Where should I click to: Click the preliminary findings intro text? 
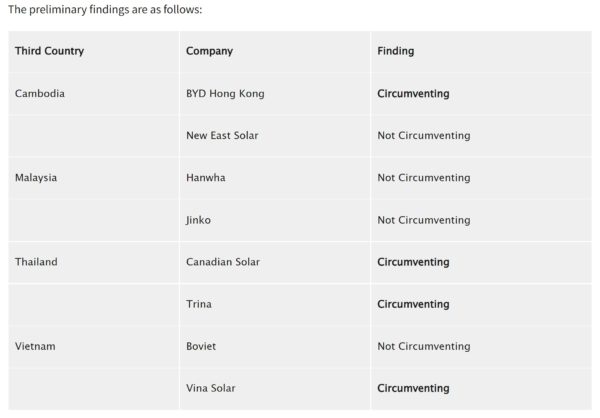pos(105,9)
